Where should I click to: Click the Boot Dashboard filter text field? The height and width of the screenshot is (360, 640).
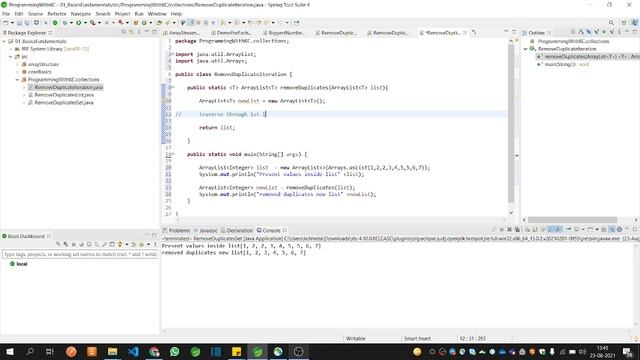pyautogui.click(x=80, y=254)
